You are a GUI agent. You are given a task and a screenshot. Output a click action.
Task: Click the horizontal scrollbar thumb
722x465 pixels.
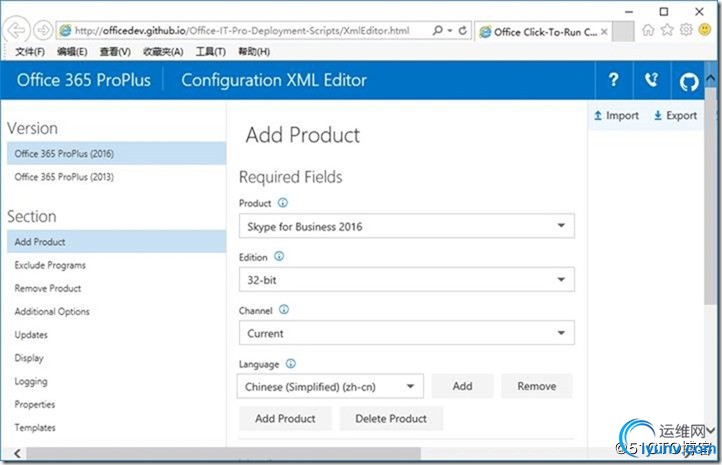(x=223, y=453)
